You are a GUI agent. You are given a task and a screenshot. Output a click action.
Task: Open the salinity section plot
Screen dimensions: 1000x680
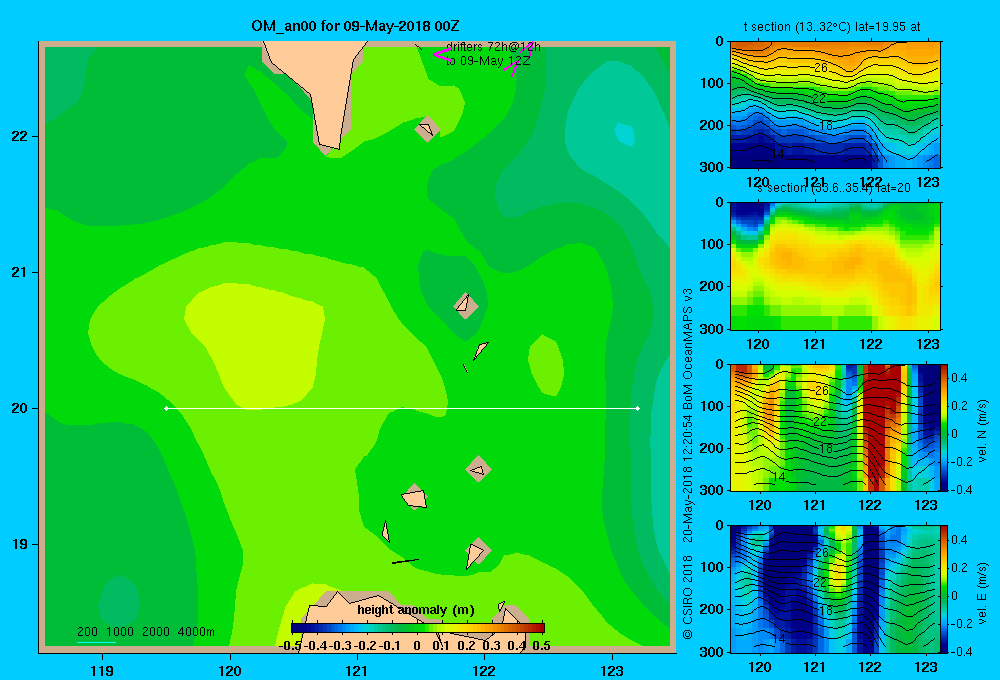pyautogui.click(x=835, y=266)
